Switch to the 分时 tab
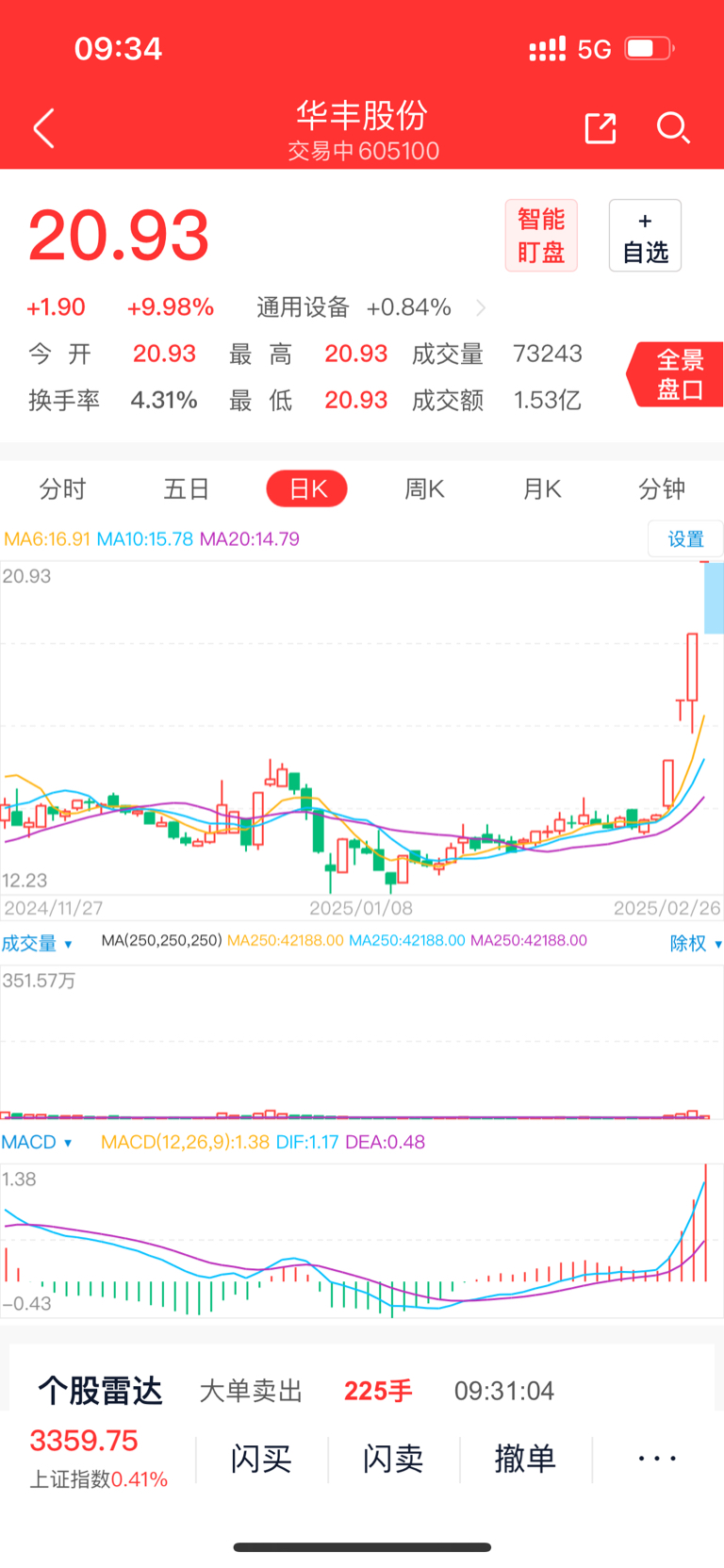 pos(63,488)
